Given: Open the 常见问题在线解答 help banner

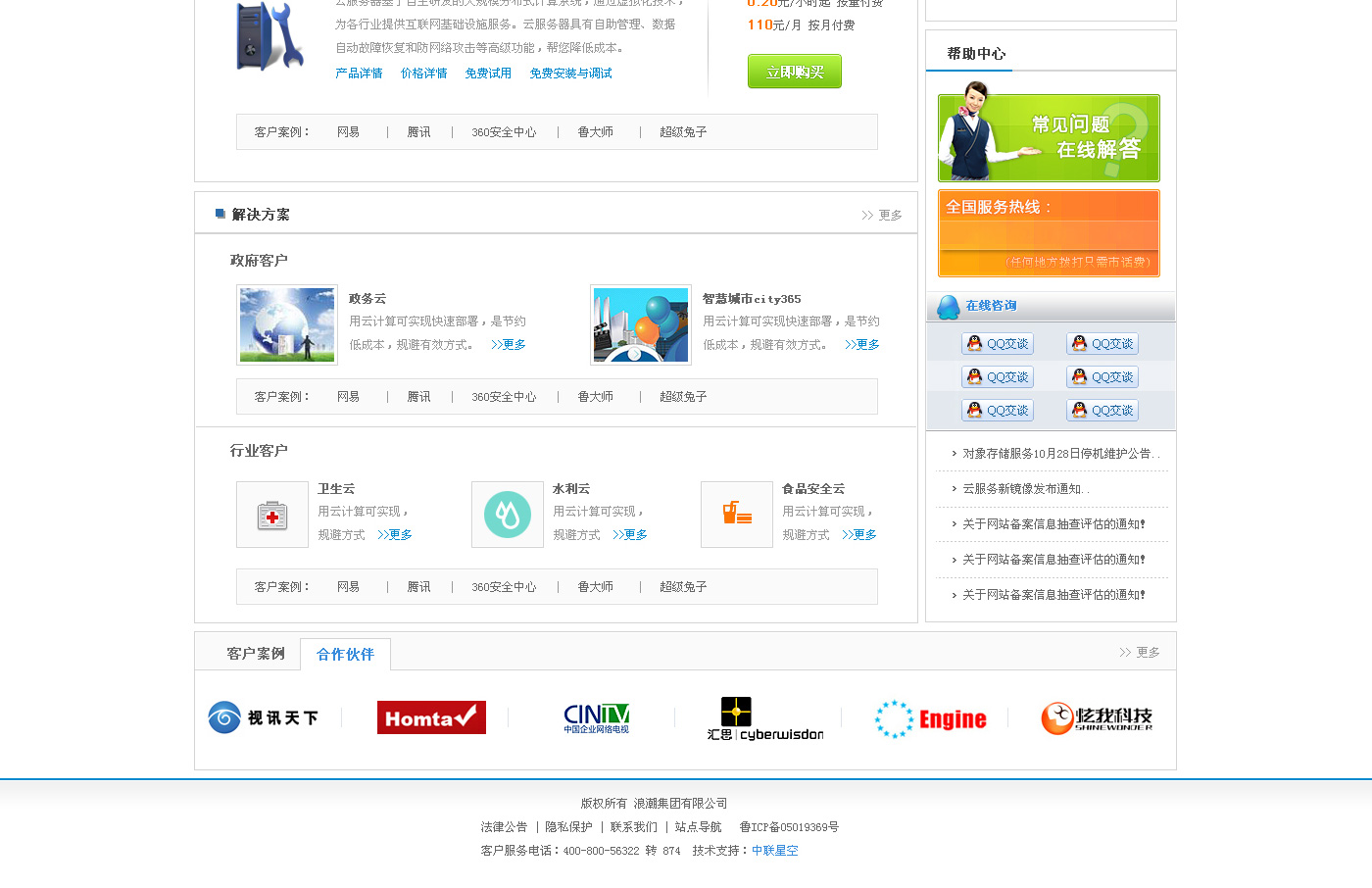Looking at the screenshot, I should click(1049, 137).
